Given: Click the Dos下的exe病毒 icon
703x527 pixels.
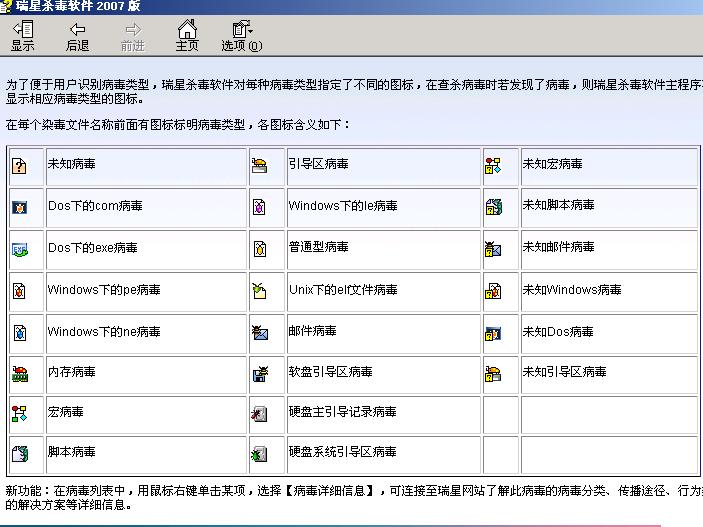Looking at the screenshot, I should (x=20, y=249).
